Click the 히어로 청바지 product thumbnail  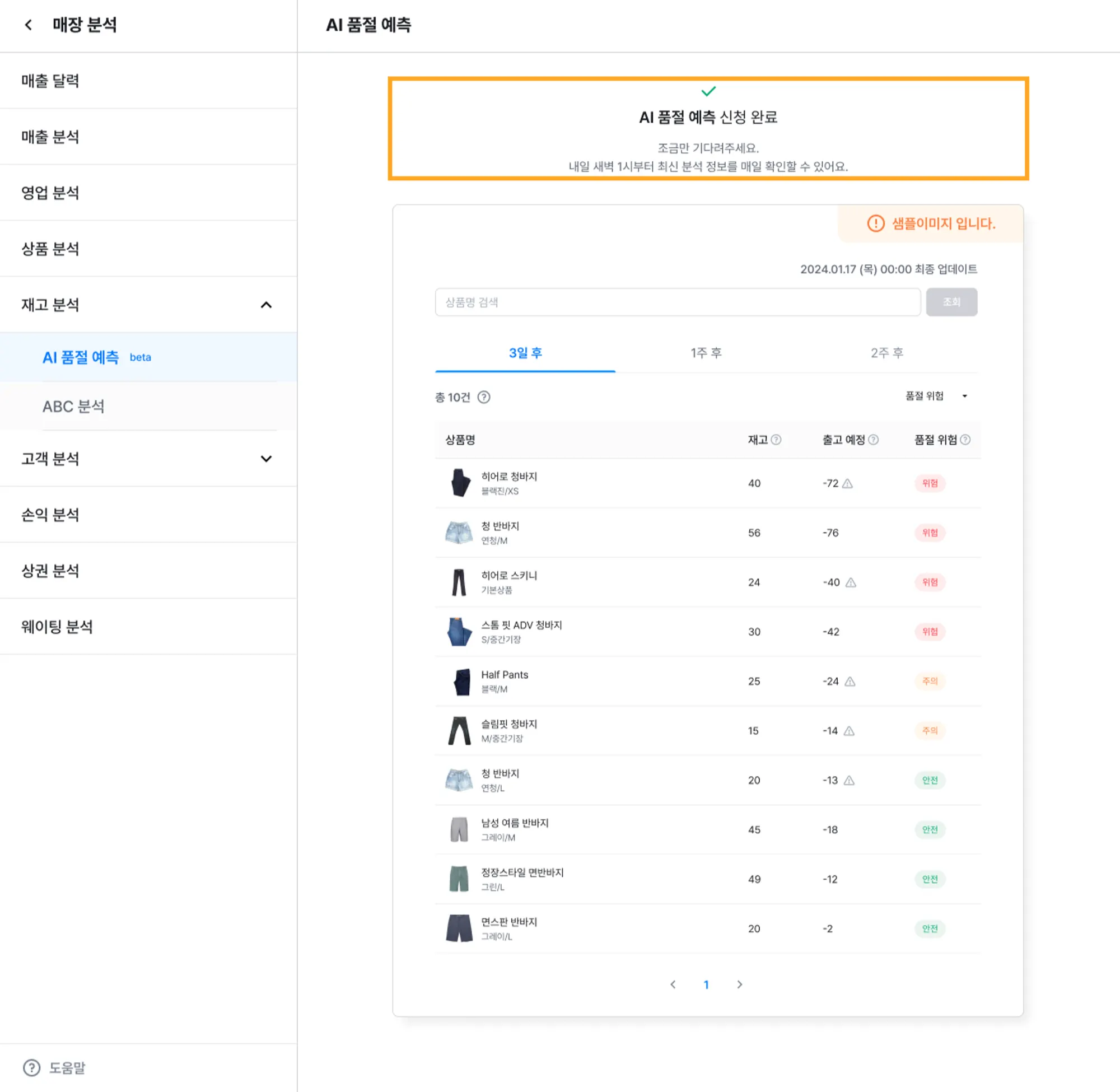tap(459, 483)
